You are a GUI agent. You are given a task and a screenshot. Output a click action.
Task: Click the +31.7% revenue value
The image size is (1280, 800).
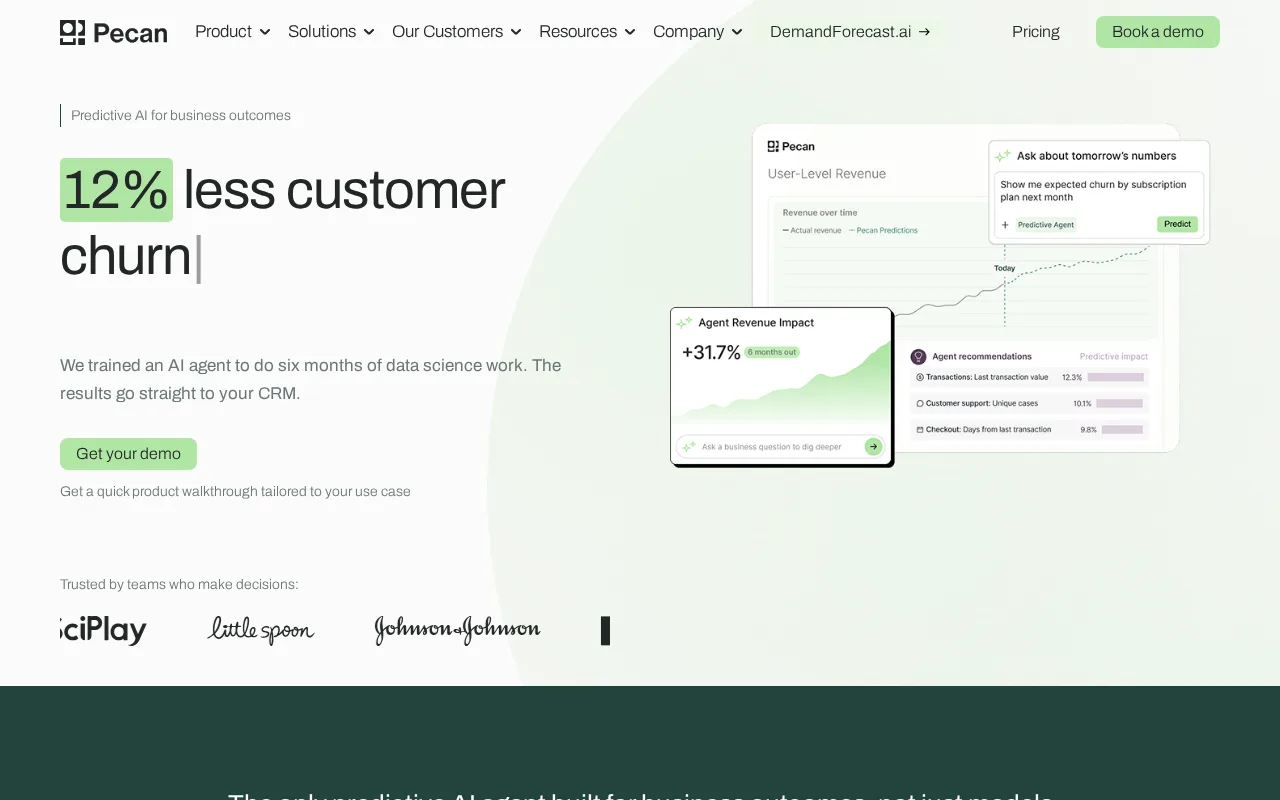click(711, 352)
